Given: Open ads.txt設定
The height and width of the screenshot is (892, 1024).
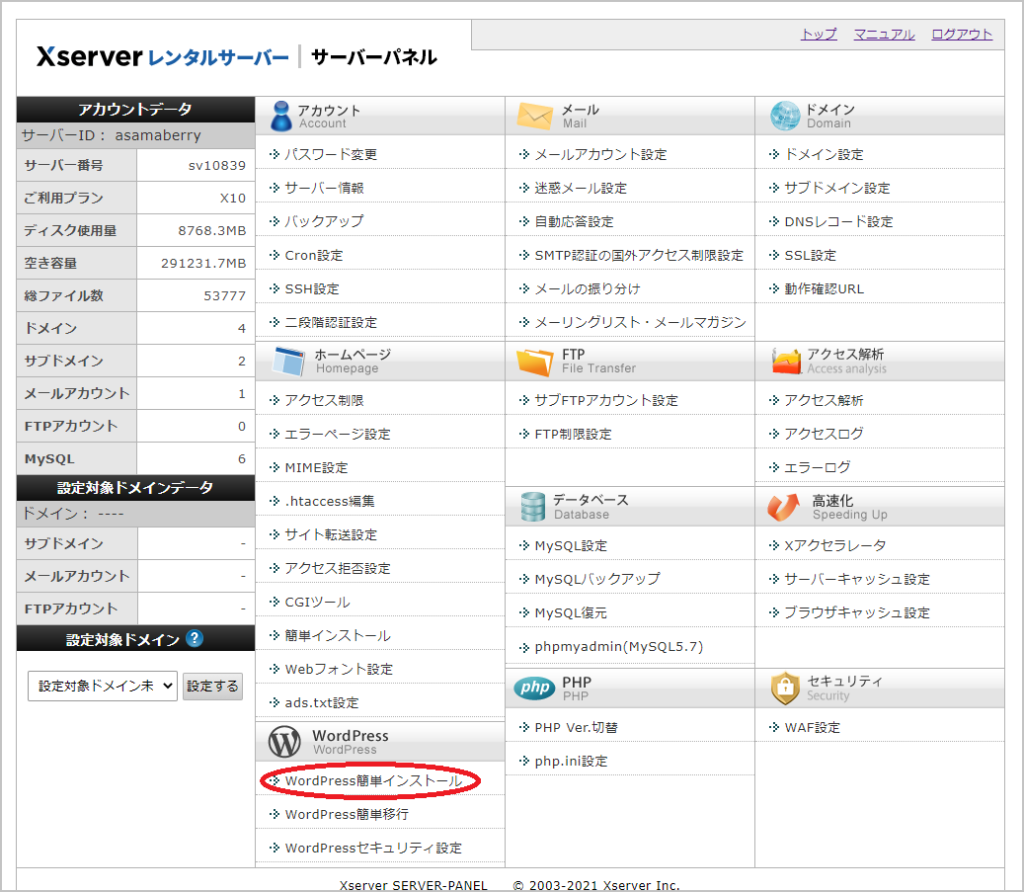Looking at the screenshot, I should pos(322,703).
